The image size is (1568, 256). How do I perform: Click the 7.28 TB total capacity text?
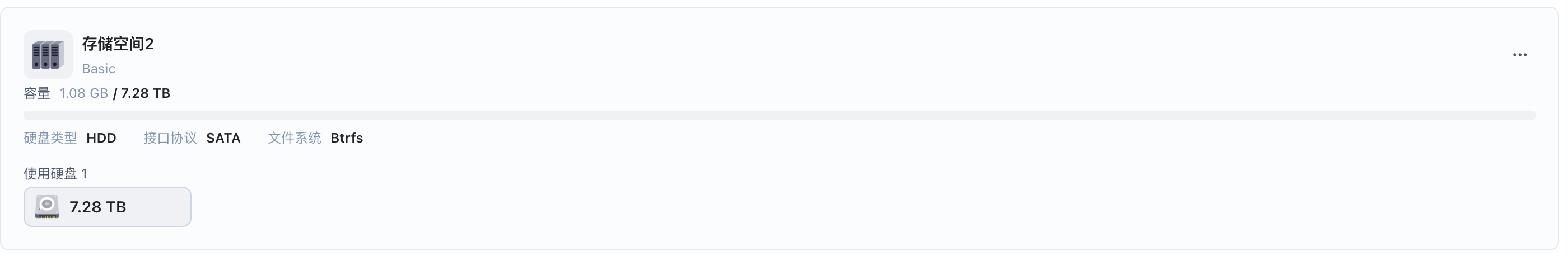coord(146,93)
